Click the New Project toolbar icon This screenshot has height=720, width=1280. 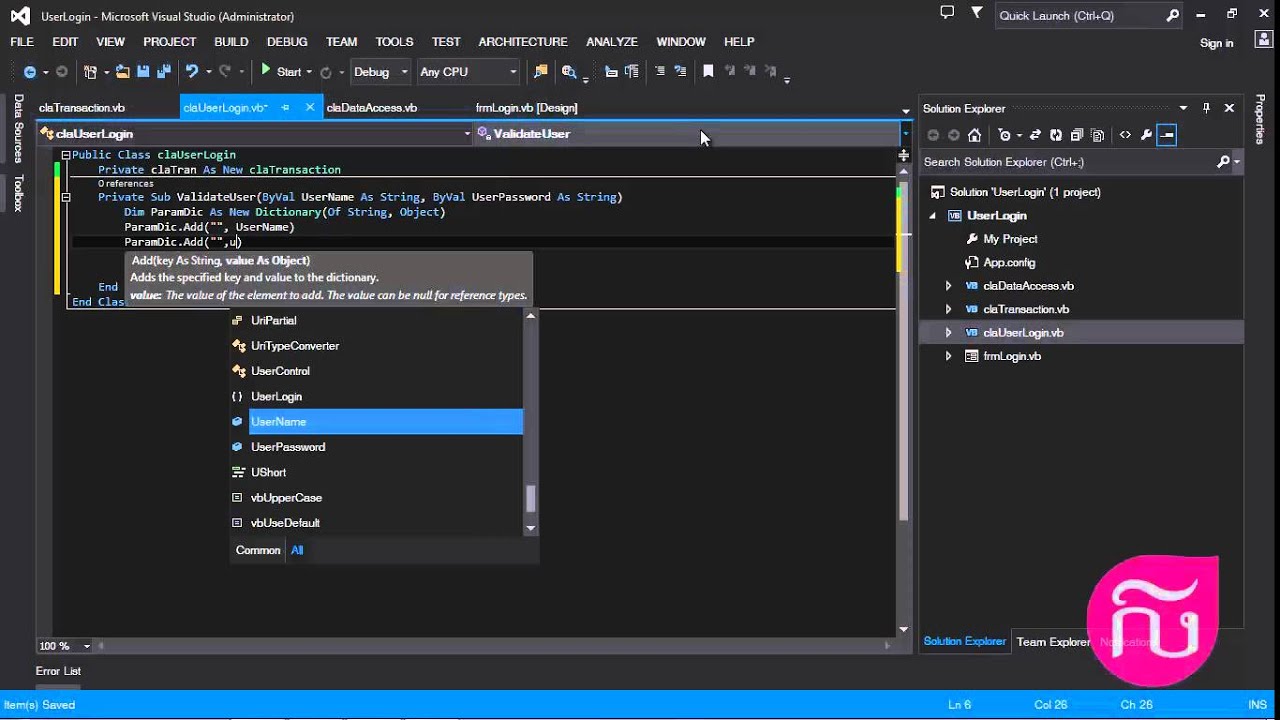pos(90,72)
